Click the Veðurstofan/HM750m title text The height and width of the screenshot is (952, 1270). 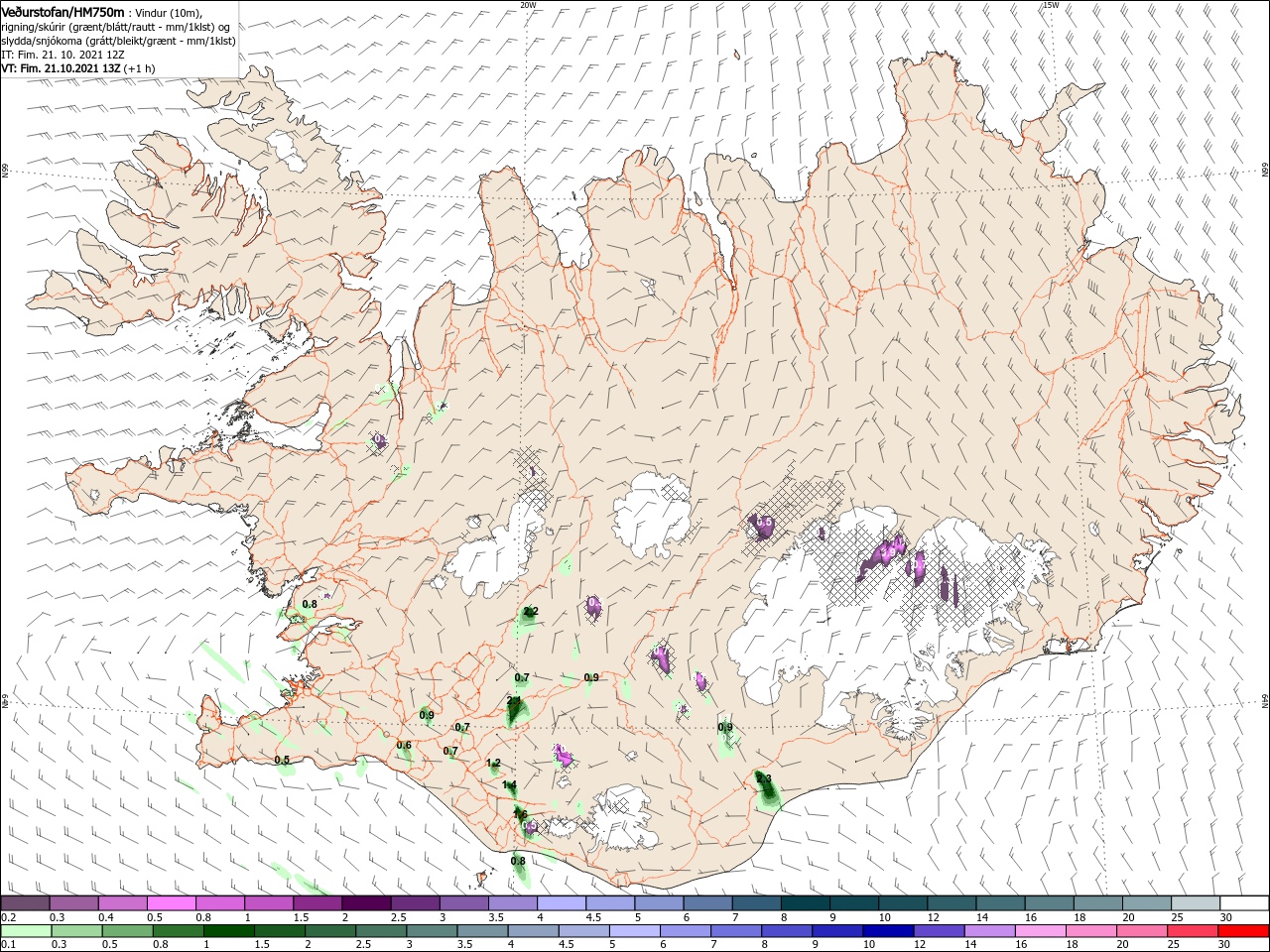(63, 11)
